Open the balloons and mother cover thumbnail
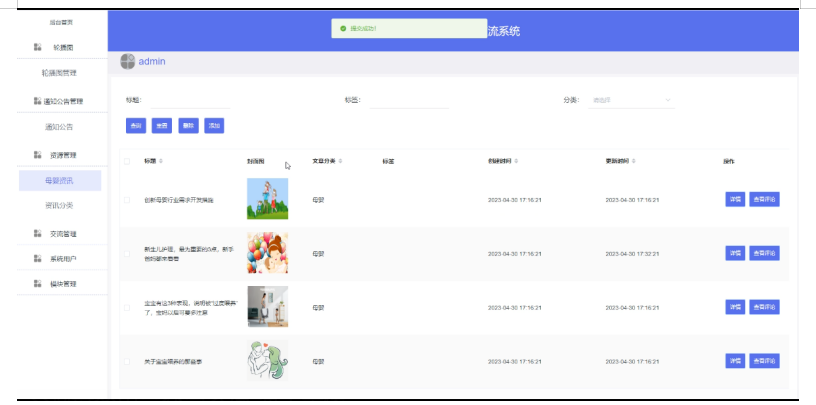 click(267, 253)
